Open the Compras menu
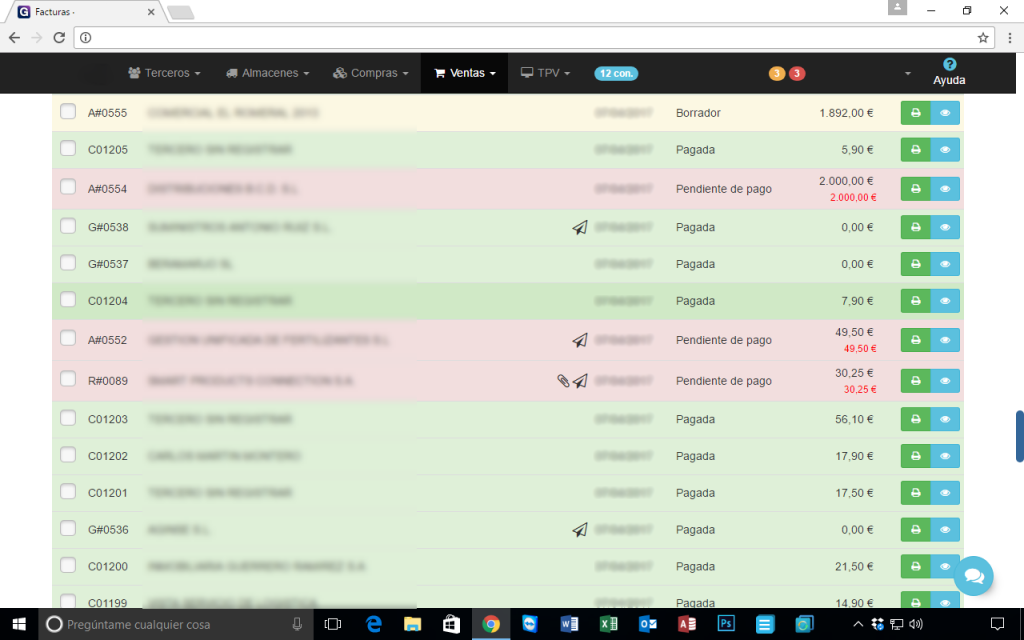 click(371, 73)
